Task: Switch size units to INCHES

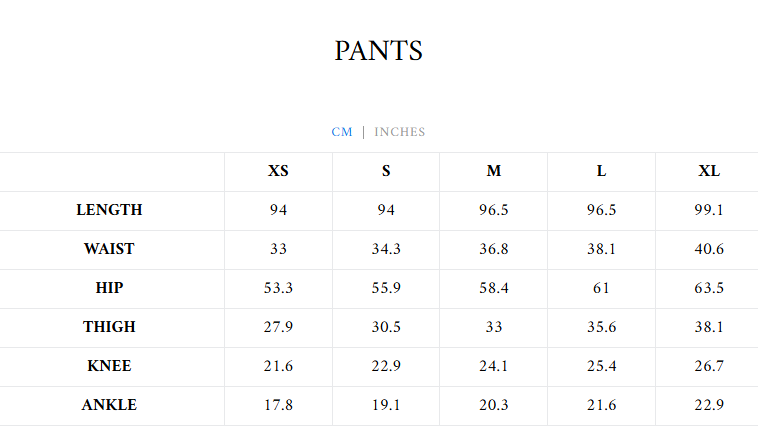Action: point(400,132)
